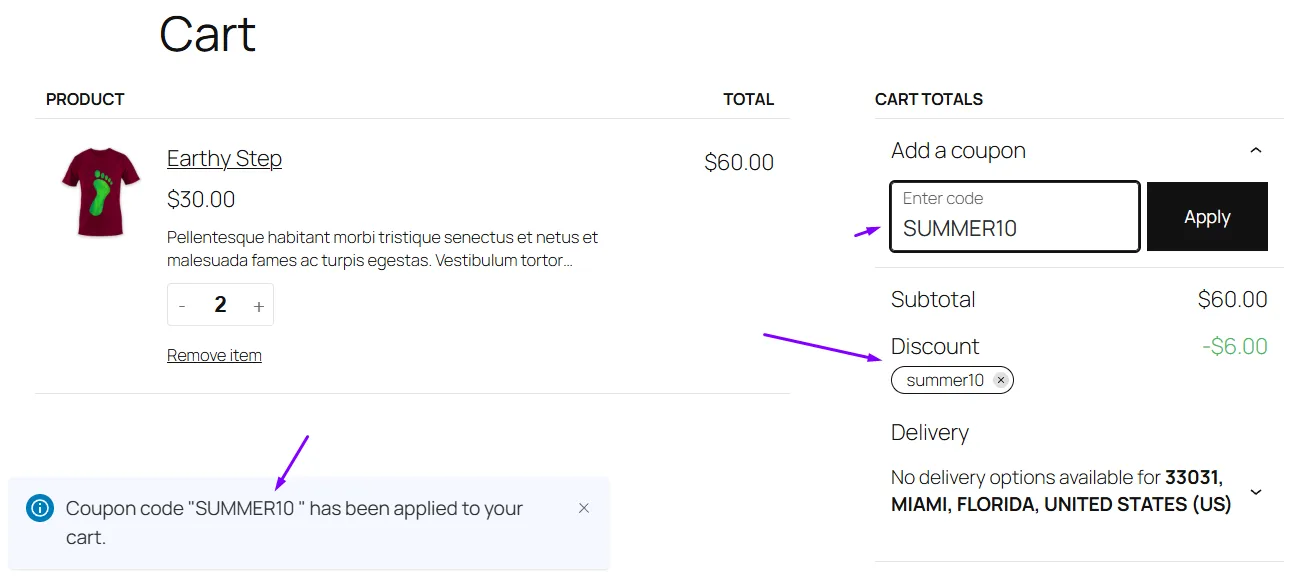Viewport: 1314px width, 579px height.
Task: Click the $30.00 unit price
Action: click(x=201, y=199)
